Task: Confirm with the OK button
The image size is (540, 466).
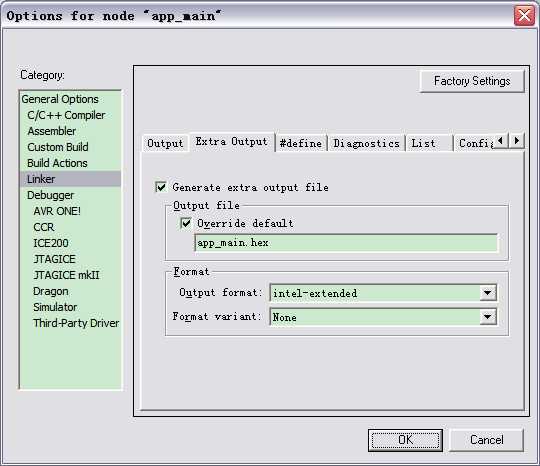Action: [405, 440]
